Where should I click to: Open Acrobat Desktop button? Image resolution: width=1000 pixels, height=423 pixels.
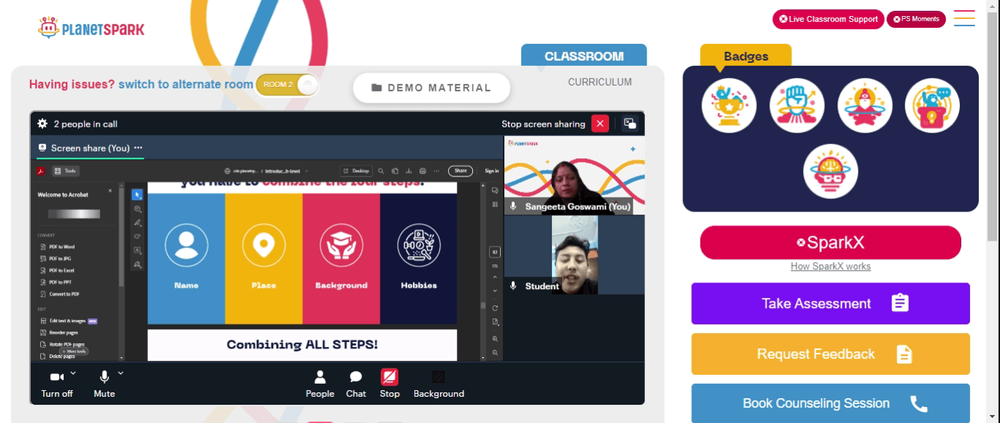tap(355, 171)
